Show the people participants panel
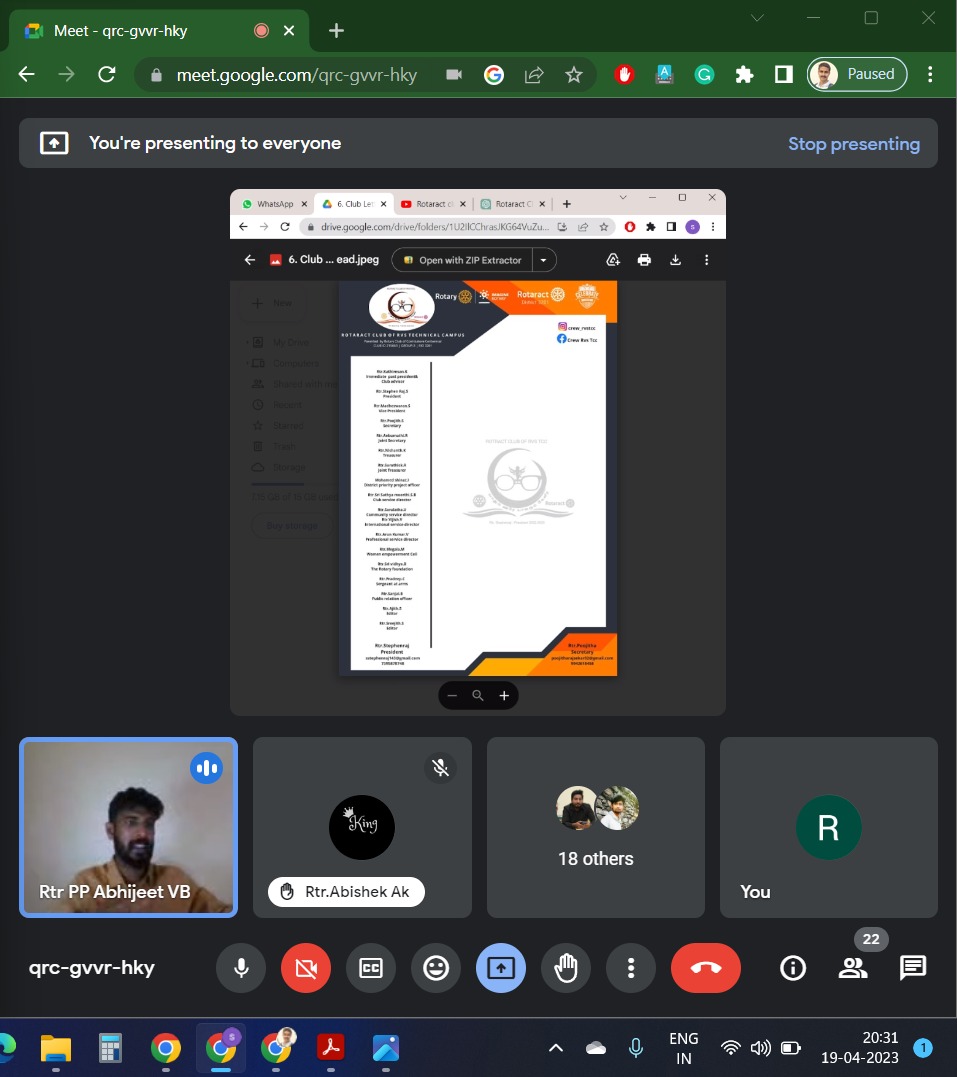 pos(852,968)
